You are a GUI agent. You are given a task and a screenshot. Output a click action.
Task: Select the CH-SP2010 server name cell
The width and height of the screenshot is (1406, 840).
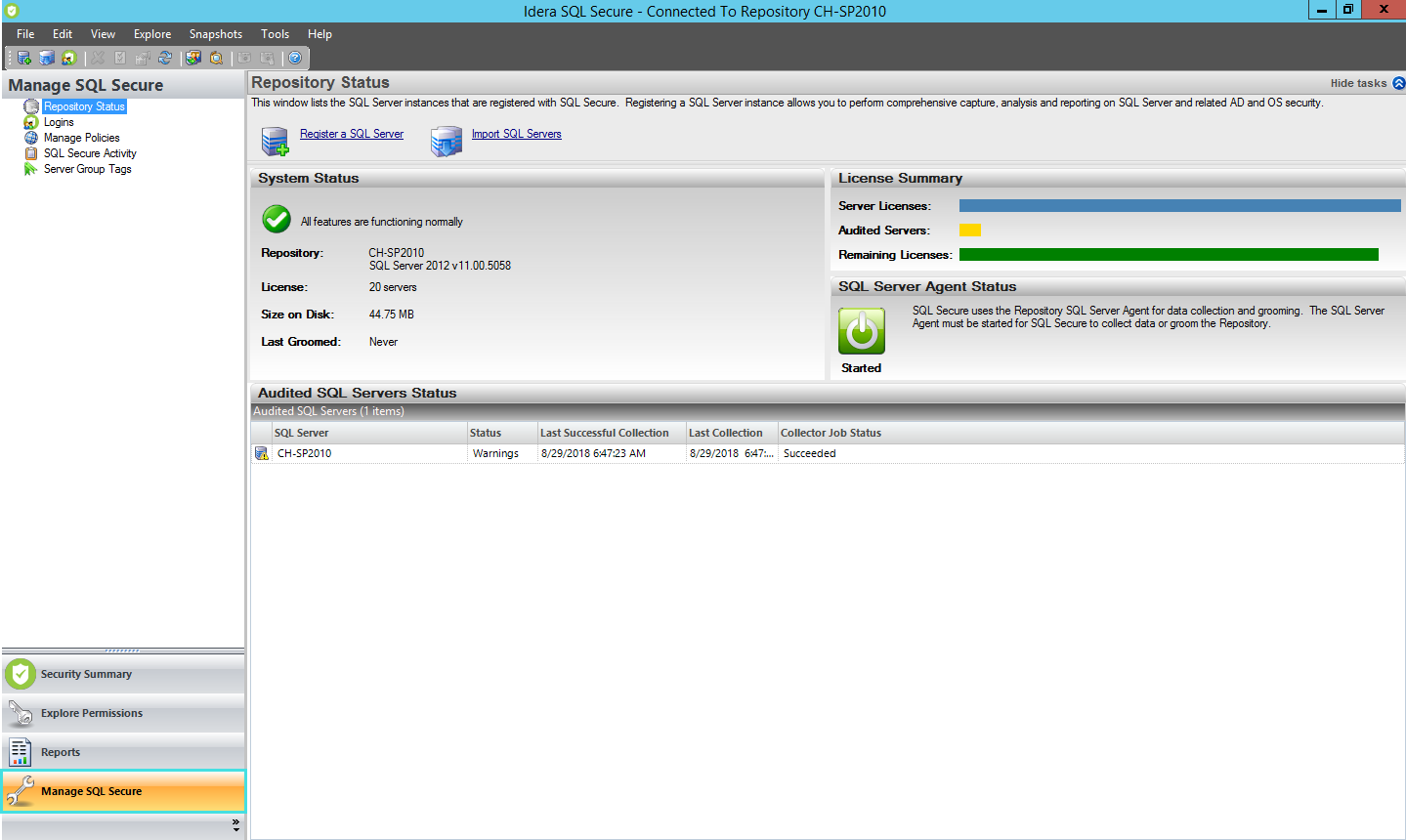[x=370, y=453]
